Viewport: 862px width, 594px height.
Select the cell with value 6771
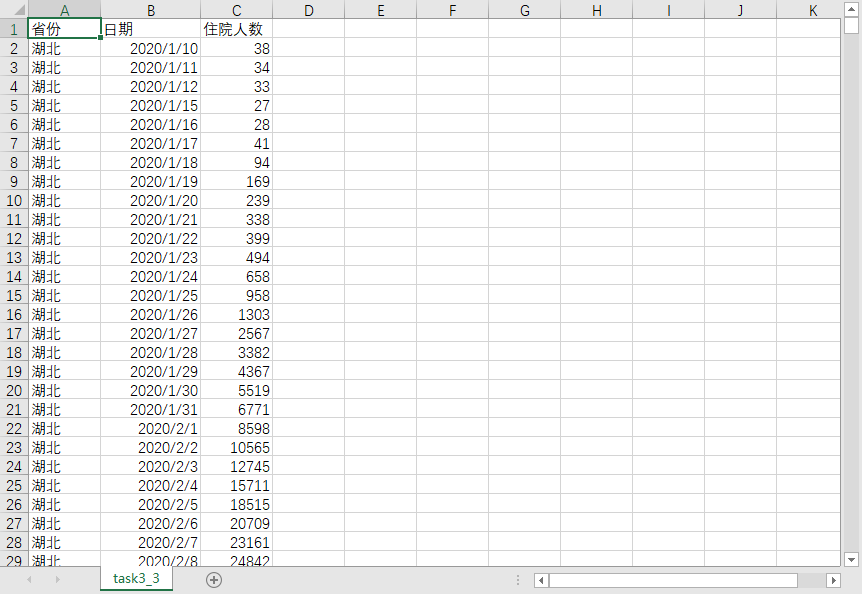click(x=236, y=409)
